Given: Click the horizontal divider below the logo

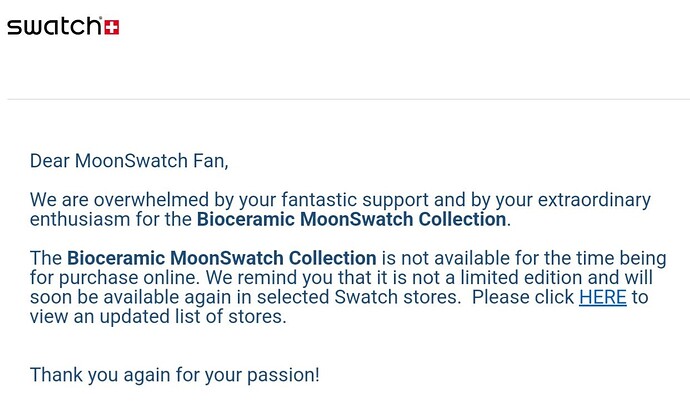Looking at the screenshot, I should (349, 99).
